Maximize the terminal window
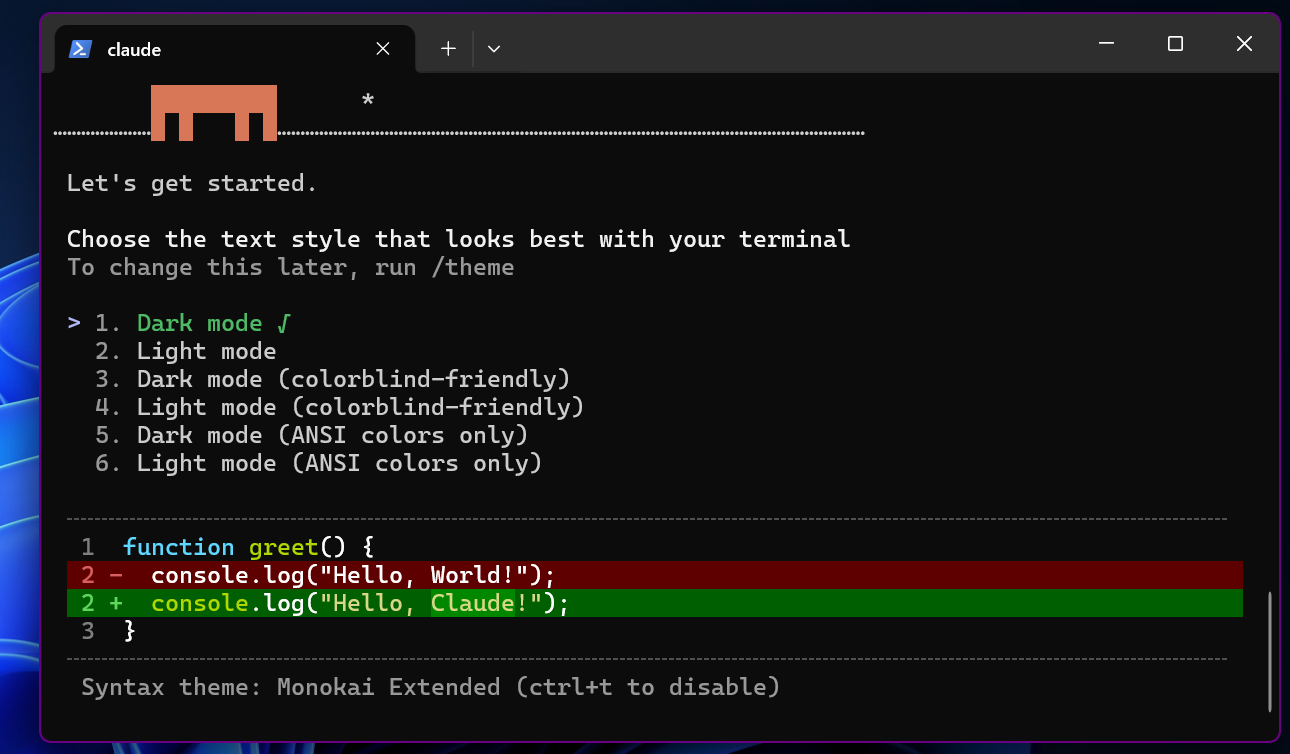Image resolution: width=1290 pixels, height=754 pixels. (1175, 44)
